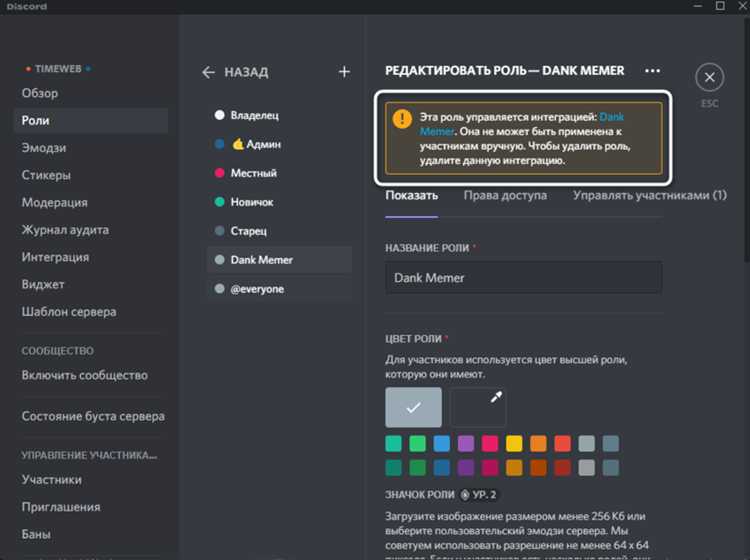Screen dimensions: 750x560
Task: Pick the orange swatch in top row
Action: (x=538, y=443)
